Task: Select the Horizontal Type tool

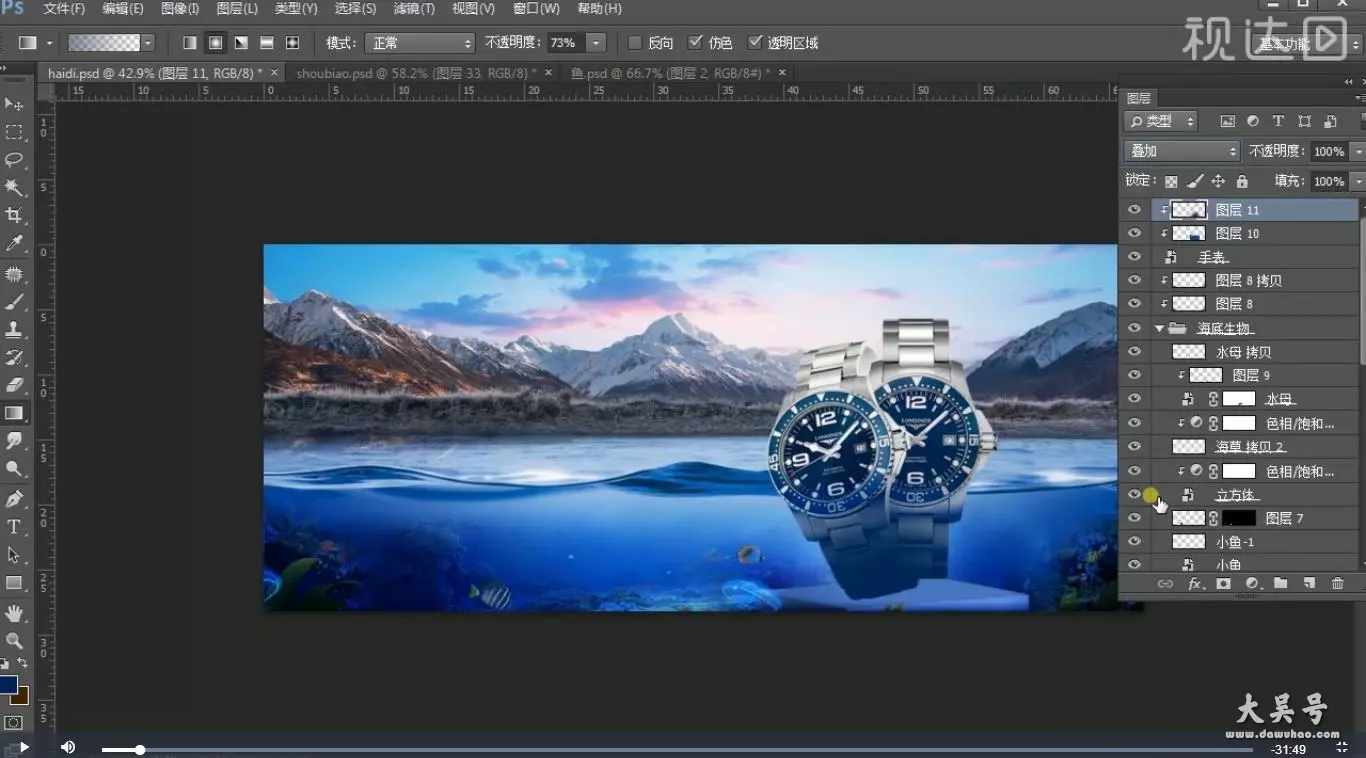Action: point(14,527)
